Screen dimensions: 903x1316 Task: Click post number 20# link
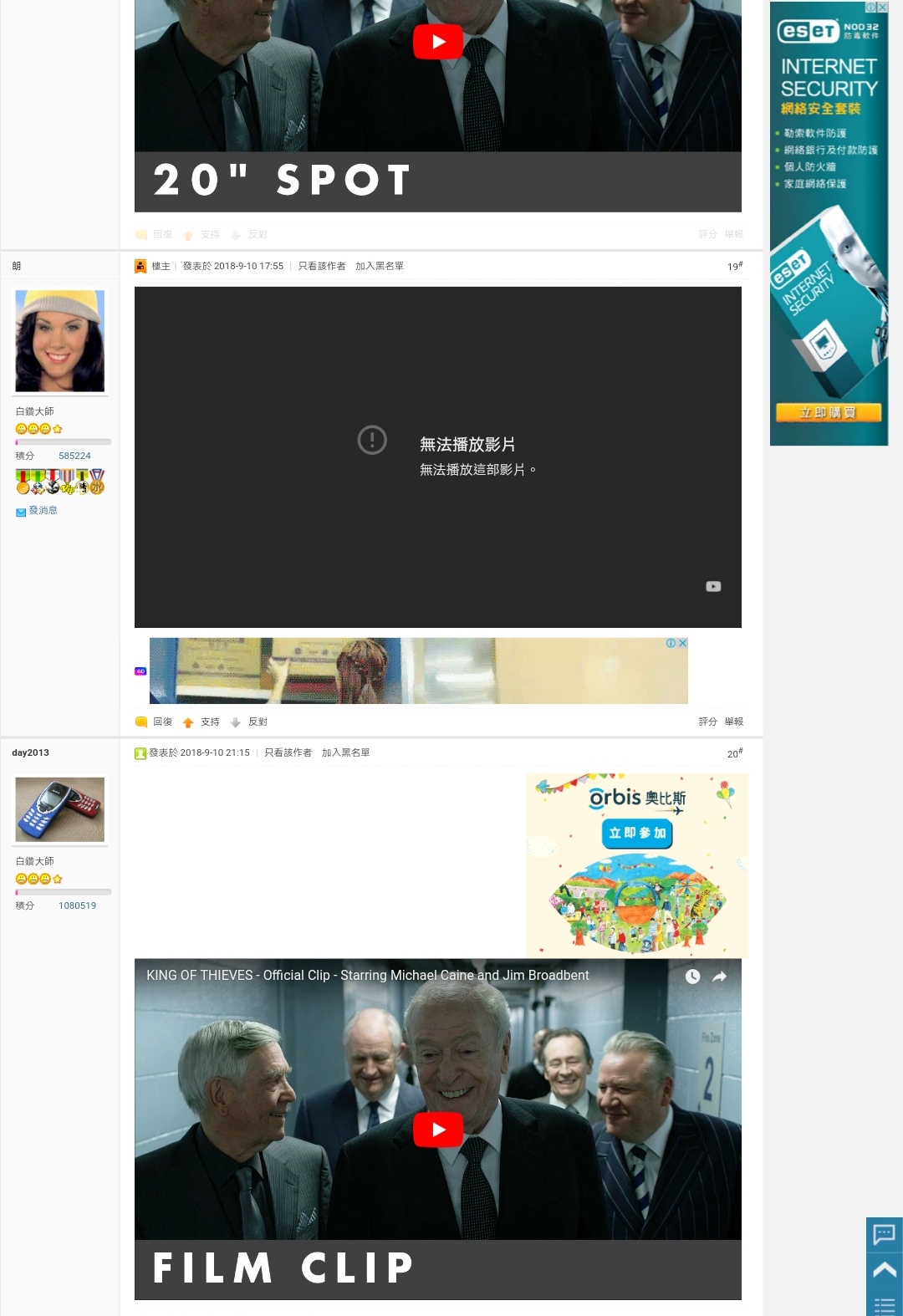tap(735, 753)
